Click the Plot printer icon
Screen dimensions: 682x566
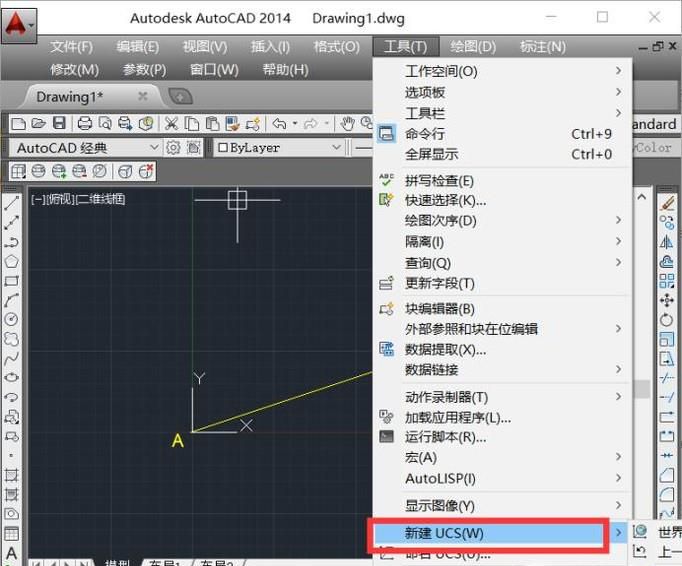click(x=85, y=124)
